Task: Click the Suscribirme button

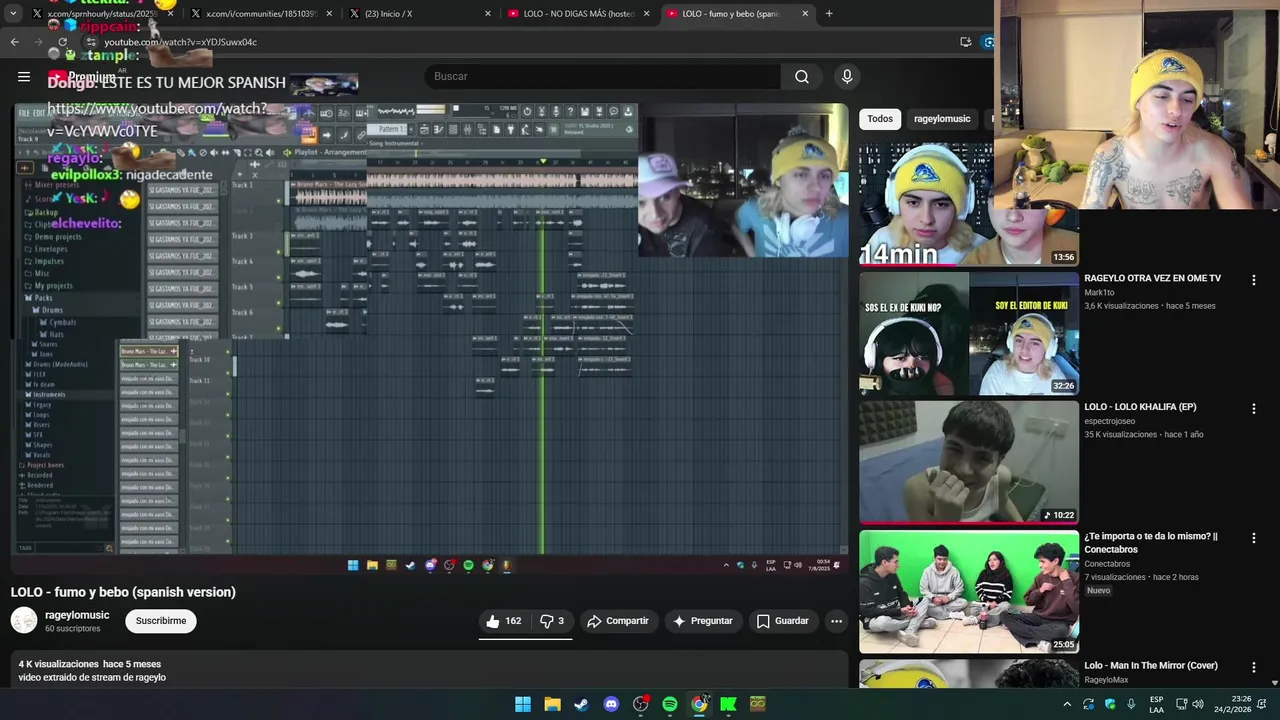Action: point(161,621)
